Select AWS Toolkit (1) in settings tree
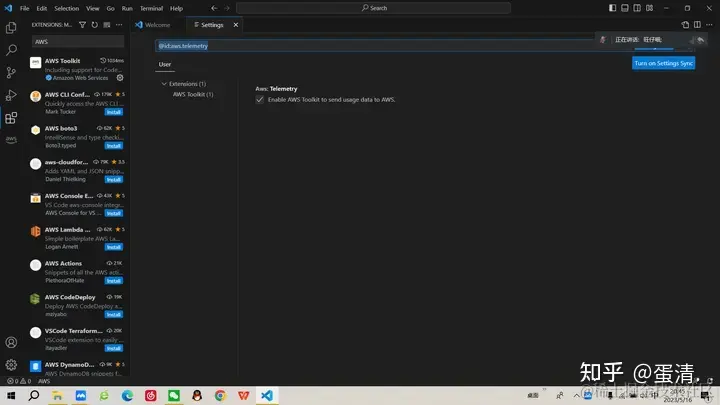Screen dimensions: 720x405 click(193, 95)
